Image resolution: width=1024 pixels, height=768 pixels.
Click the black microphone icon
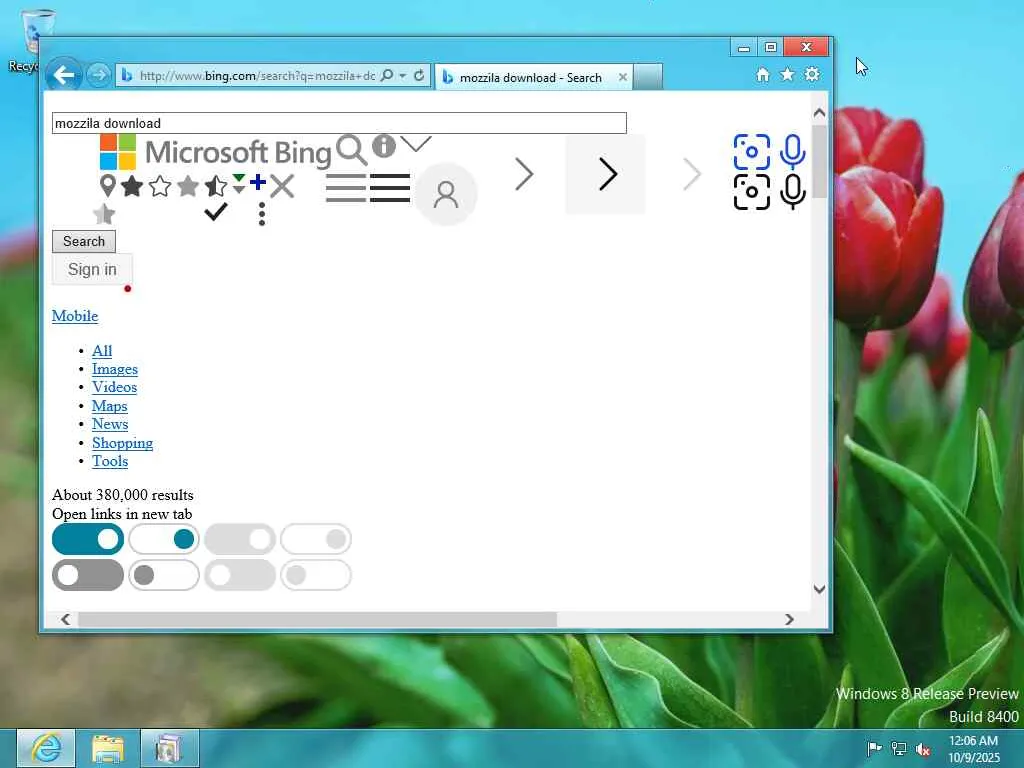pyautogui.click(x=793, y=192)
